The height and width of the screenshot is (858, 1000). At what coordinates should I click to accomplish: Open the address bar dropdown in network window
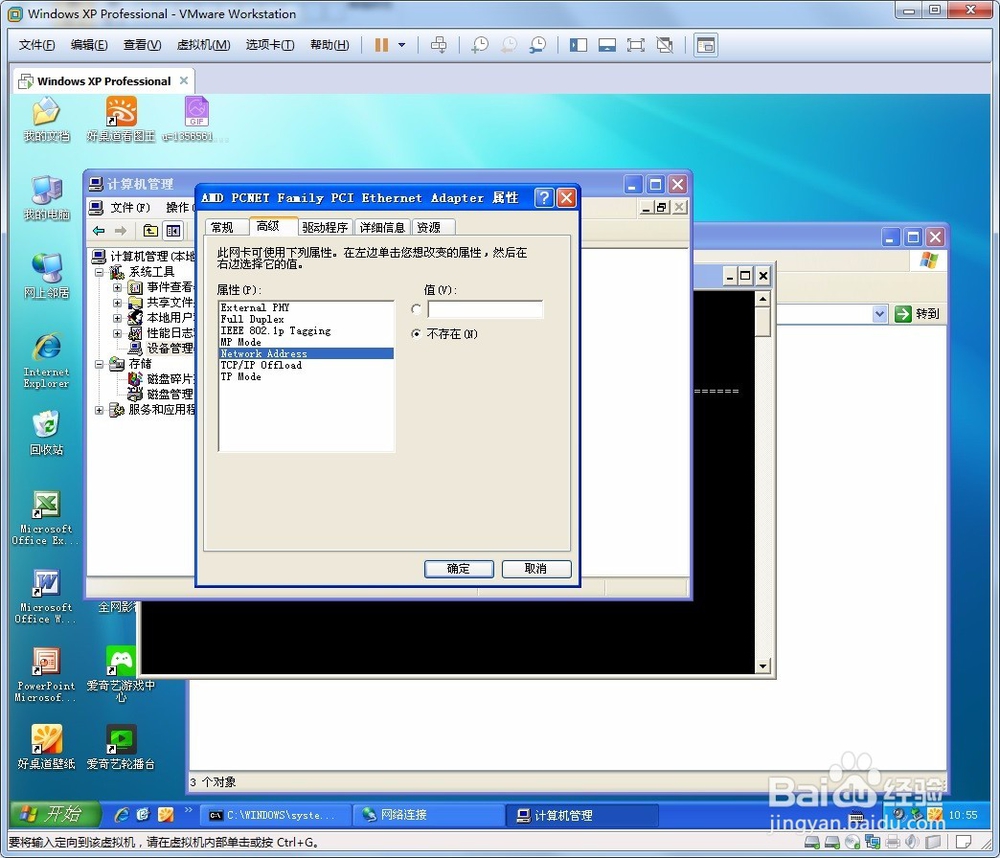(x=880, y=314)
